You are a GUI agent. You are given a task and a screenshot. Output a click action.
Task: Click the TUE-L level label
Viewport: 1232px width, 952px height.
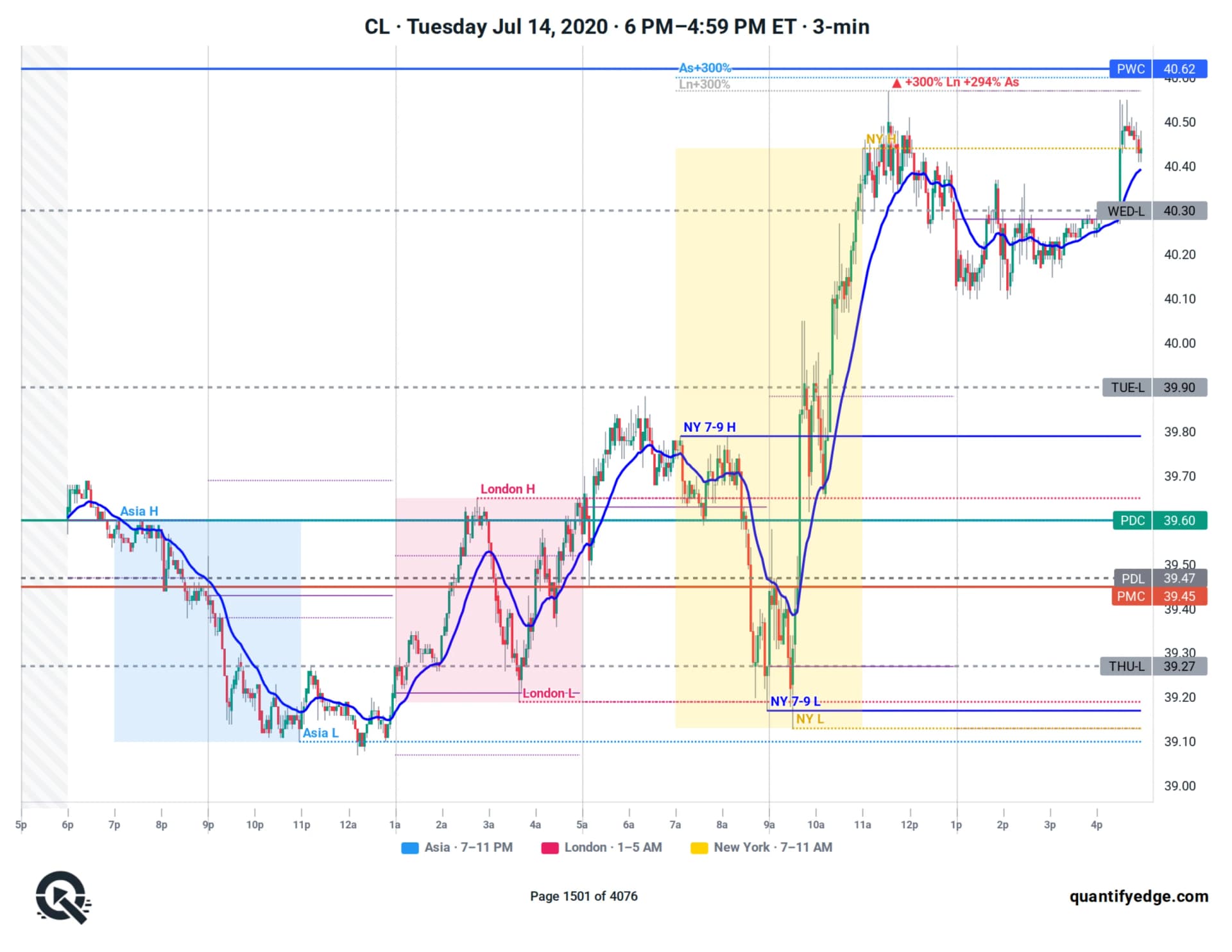[1127, 387]
